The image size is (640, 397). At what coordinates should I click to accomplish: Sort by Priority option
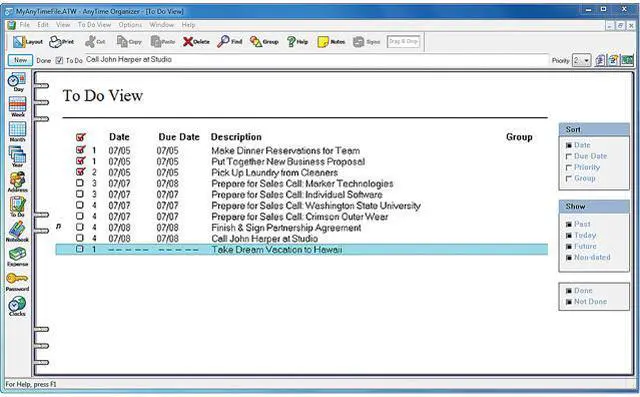(569, 167)
